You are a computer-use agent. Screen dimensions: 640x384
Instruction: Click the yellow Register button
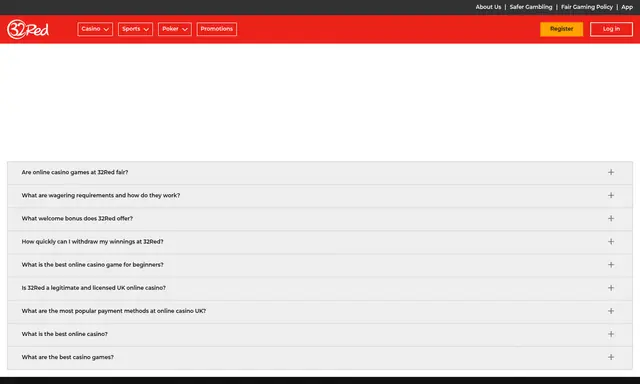coord(561,29)
